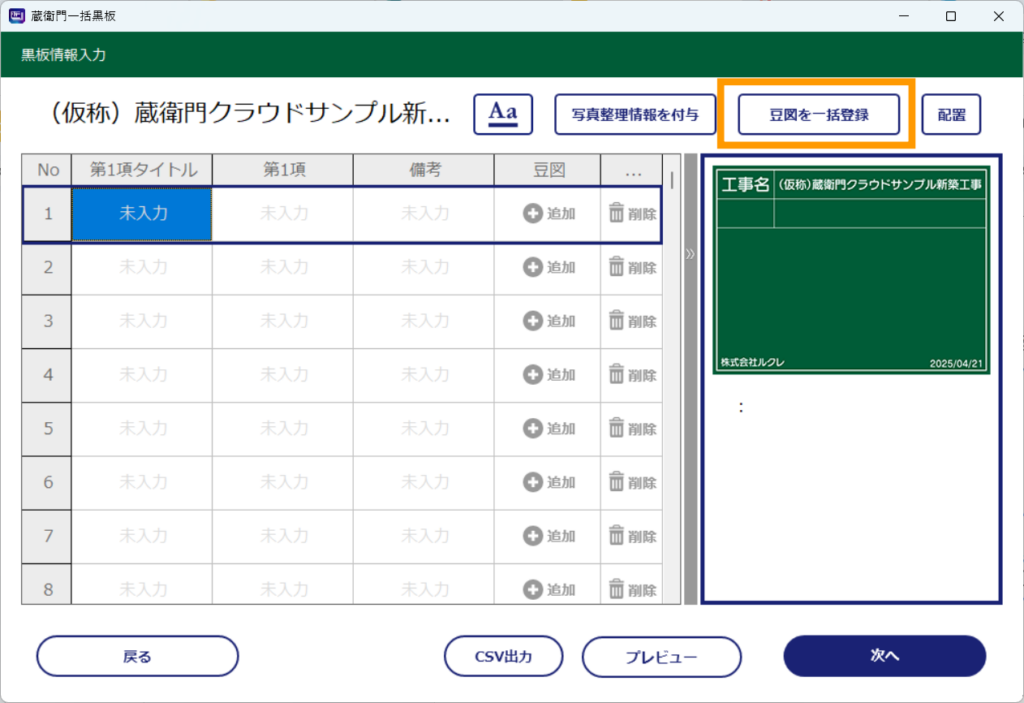
Task: Open the プレビュー button
Action: tap(661, 657)
